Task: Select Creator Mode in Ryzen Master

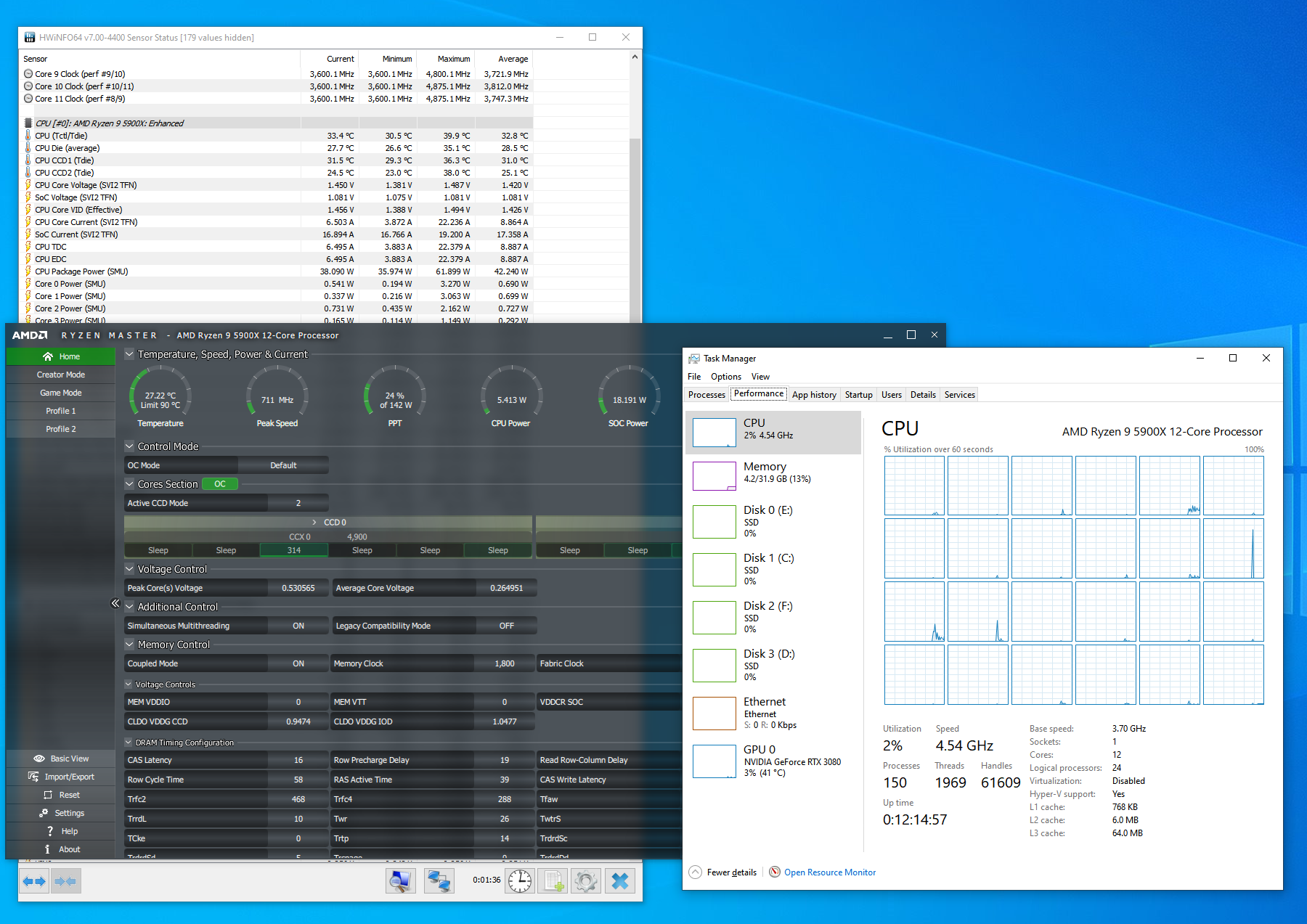Action: pyautogui.click(x=61, y=375)
